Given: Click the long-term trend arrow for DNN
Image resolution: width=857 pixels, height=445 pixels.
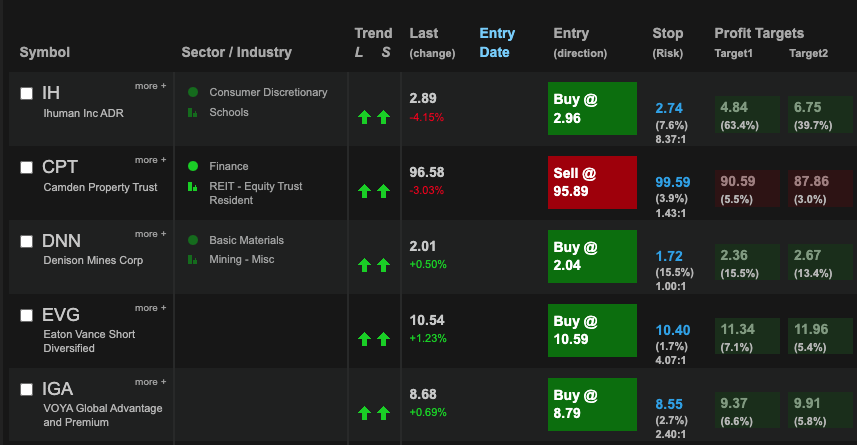Looking at the screenshot, I should pyautogui.click(x=365, y=265).
